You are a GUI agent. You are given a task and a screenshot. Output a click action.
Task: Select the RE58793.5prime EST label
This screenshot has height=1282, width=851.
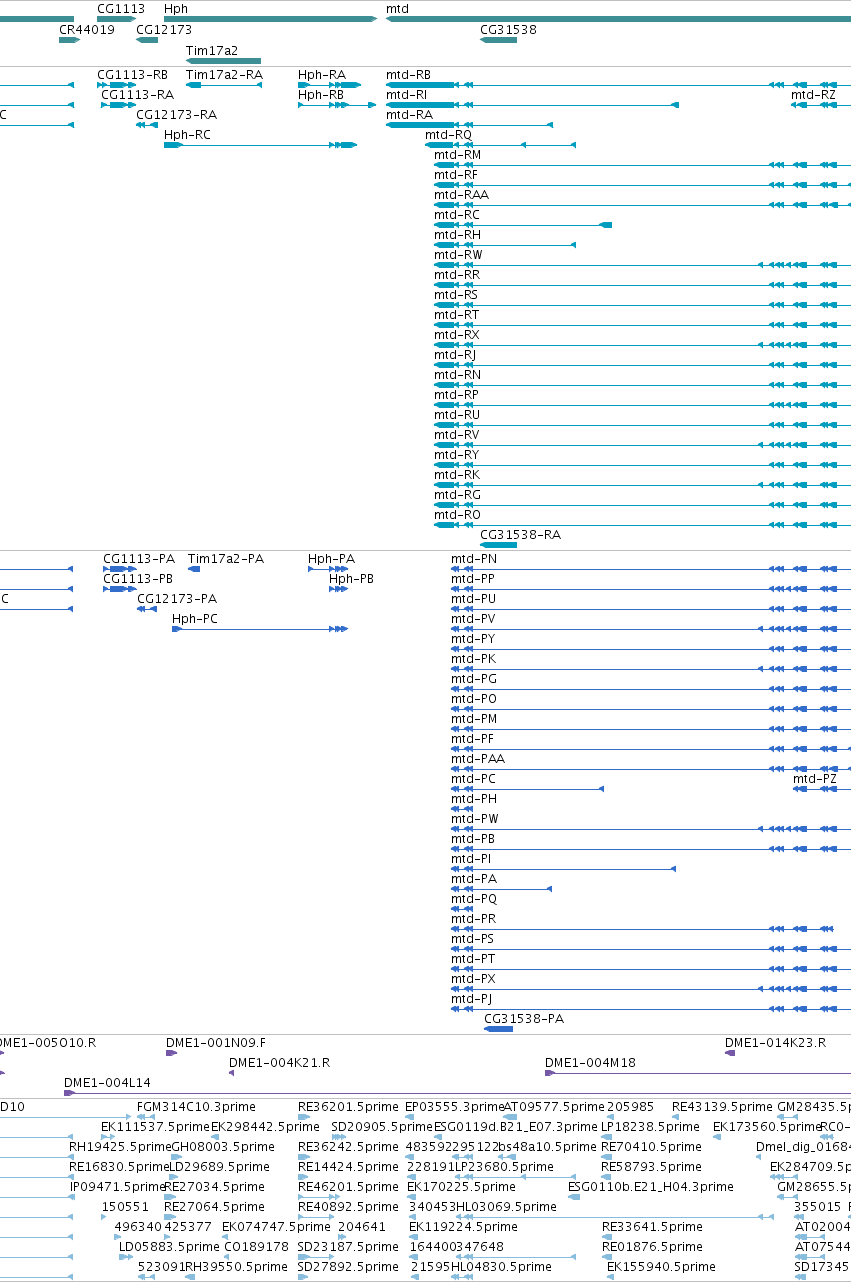coord(651,1167)
